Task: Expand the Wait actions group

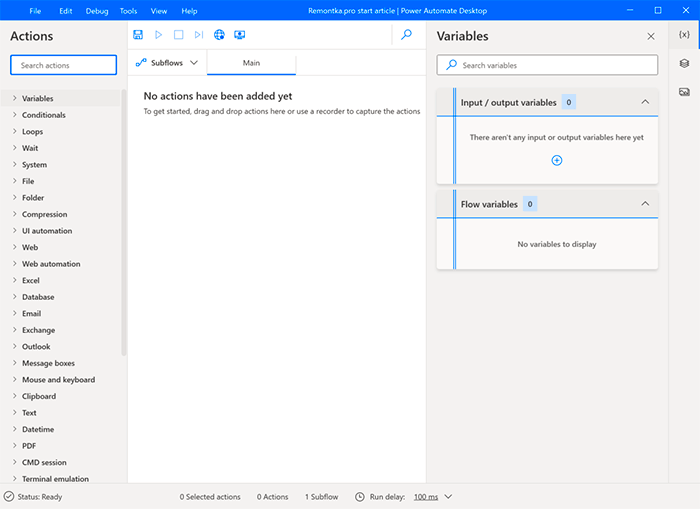Action: click(15, 148)
